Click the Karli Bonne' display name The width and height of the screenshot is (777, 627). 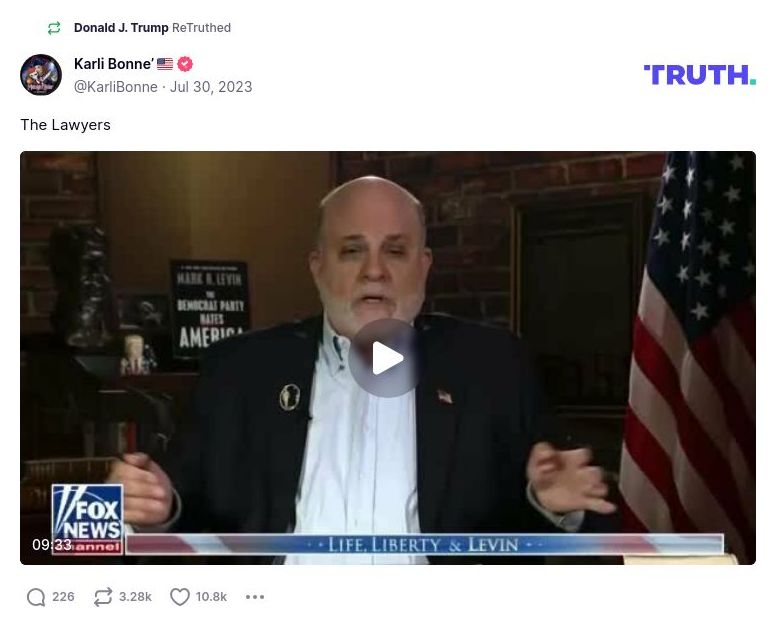click(x=113, y=64)
